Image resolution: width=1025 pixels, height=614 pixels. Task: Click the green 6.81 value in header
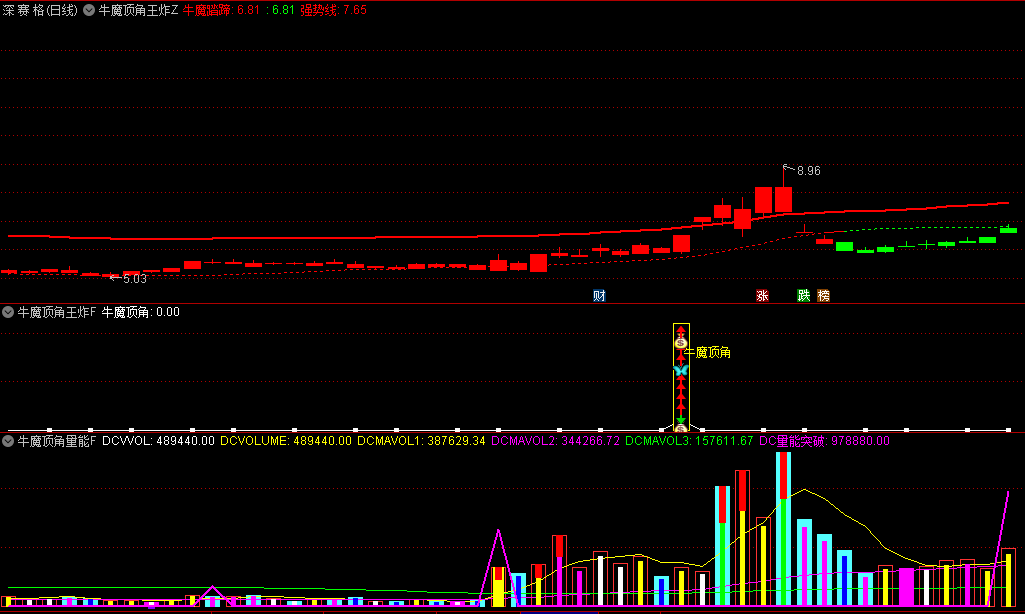283,10
